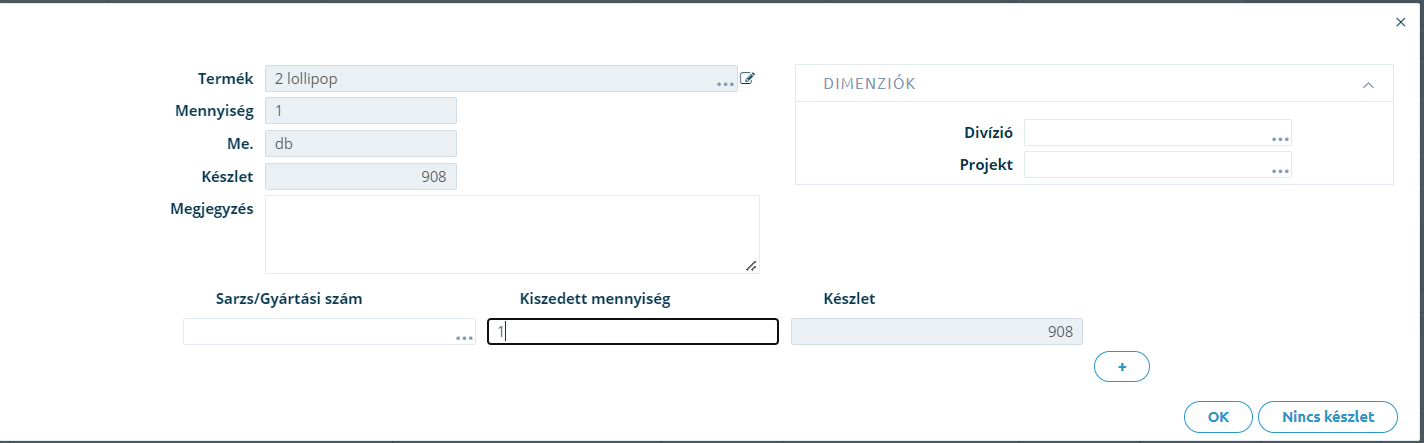Open the Sarzs/Gyártási szám lookup ellipsis
Image resolution: width=1424 pixels, height=443 pixels.
464,338
